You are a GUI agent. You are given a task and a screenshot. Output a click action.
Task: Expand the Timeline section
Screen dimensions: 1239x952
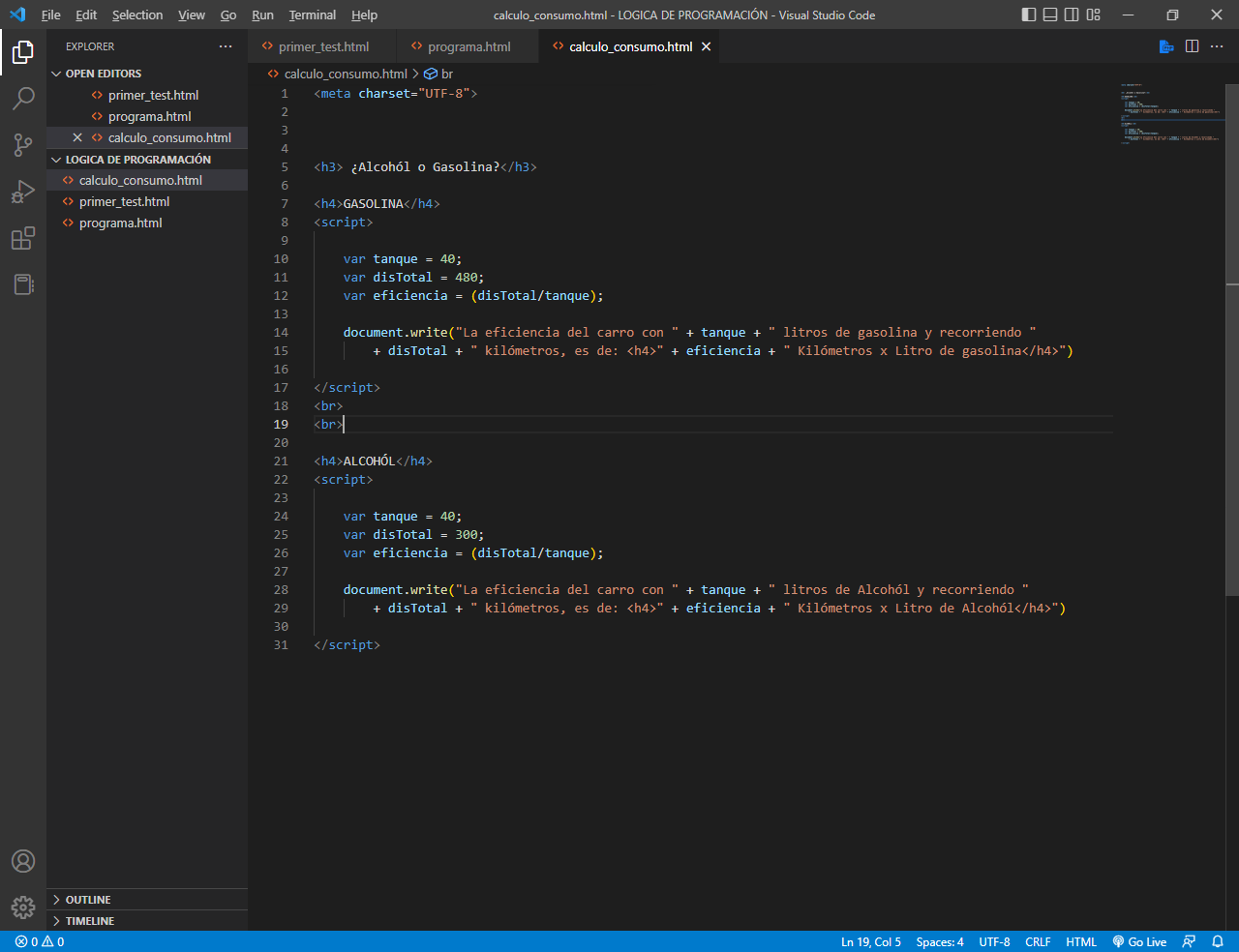click(147, 921)
